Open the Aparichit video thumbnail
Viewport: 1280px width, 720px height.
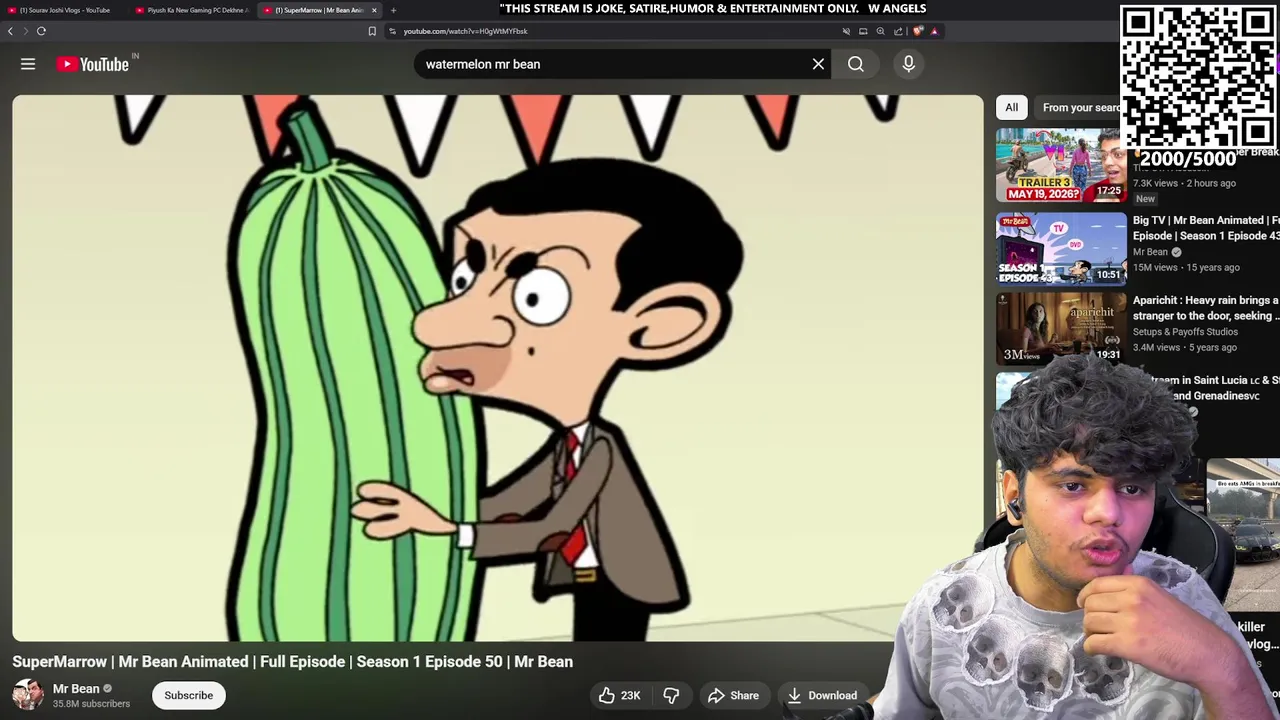pos(1061,328)
